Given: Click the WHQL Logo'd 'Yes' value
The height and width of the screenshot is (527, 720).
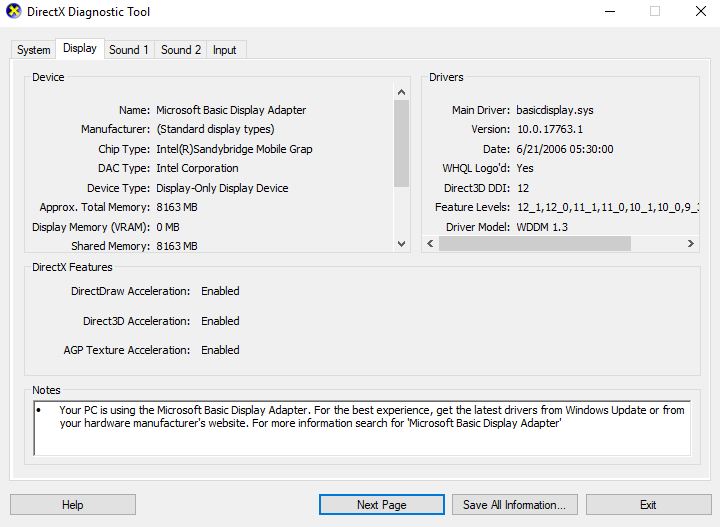Looking at the screenshot, I should [x=525, y=168].
